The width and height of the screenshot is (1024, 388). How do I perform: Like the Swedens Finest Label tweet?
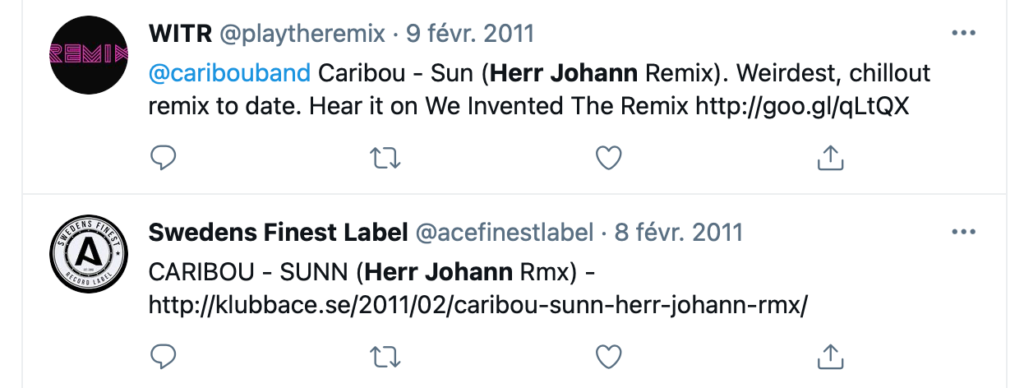609,357
